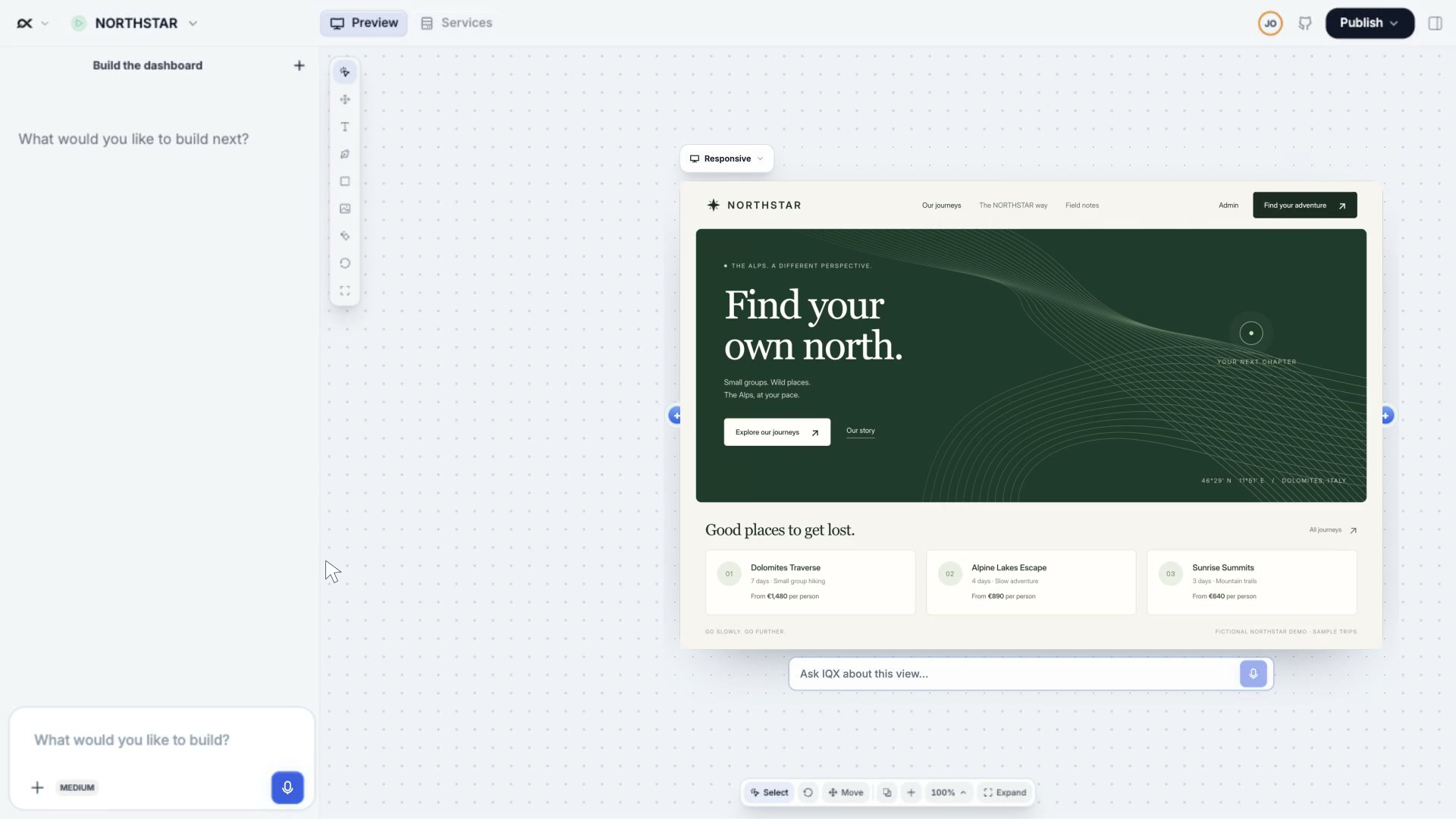Click Explore our journeys button

tap(777, 432)
